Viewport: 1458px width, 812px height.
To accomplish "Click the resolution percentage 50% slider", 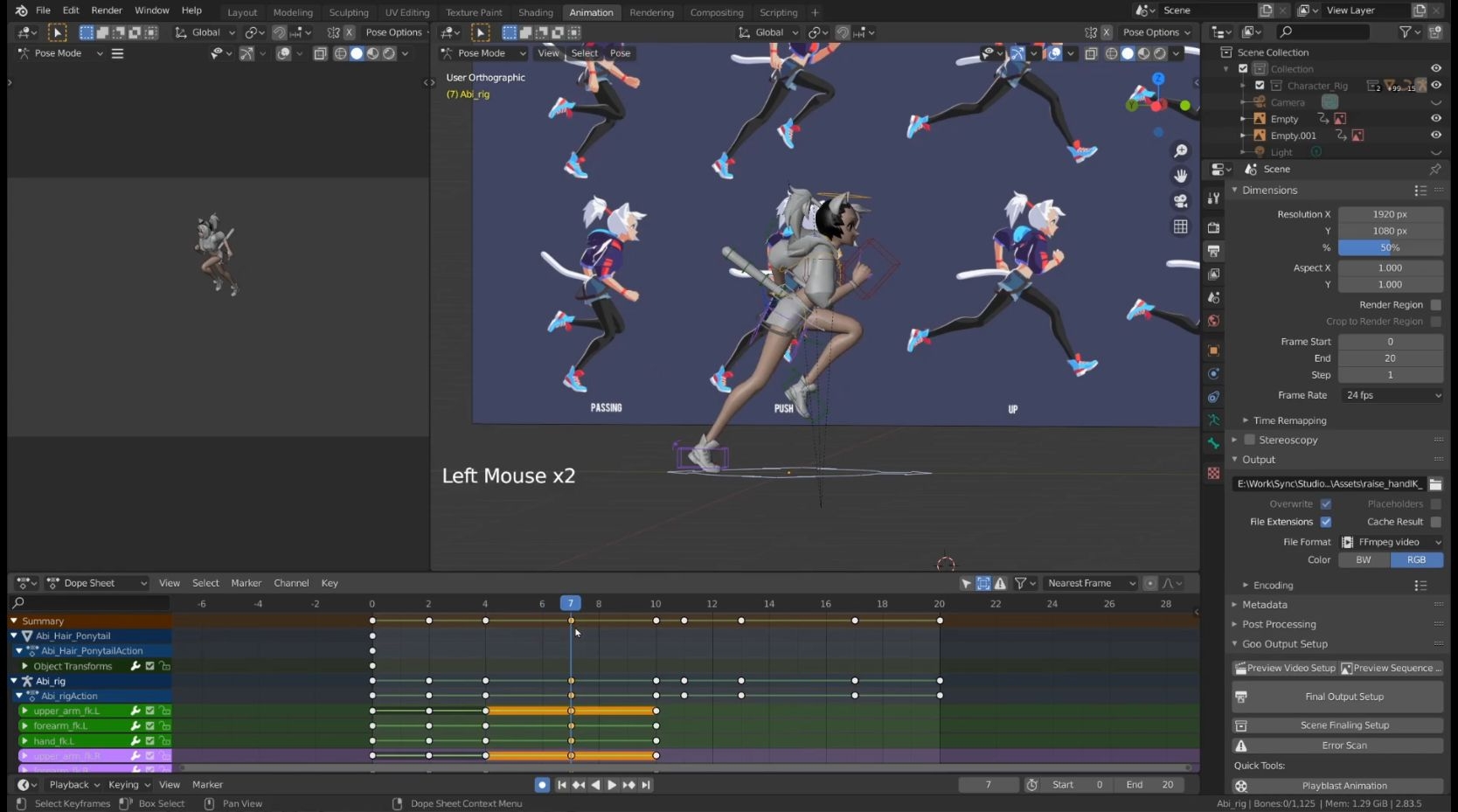I will coord(1390,247).
